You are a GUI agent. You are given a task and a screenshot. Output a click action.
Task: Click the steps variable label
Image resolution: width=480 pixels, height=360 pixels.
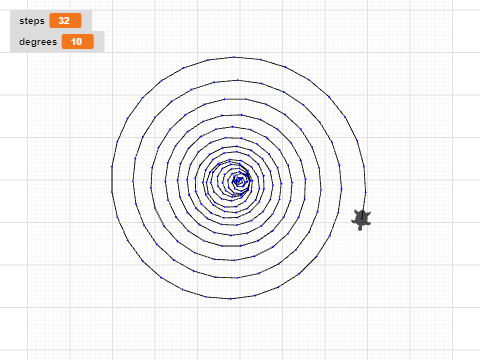pyautogui.click(x=32, y=21)
